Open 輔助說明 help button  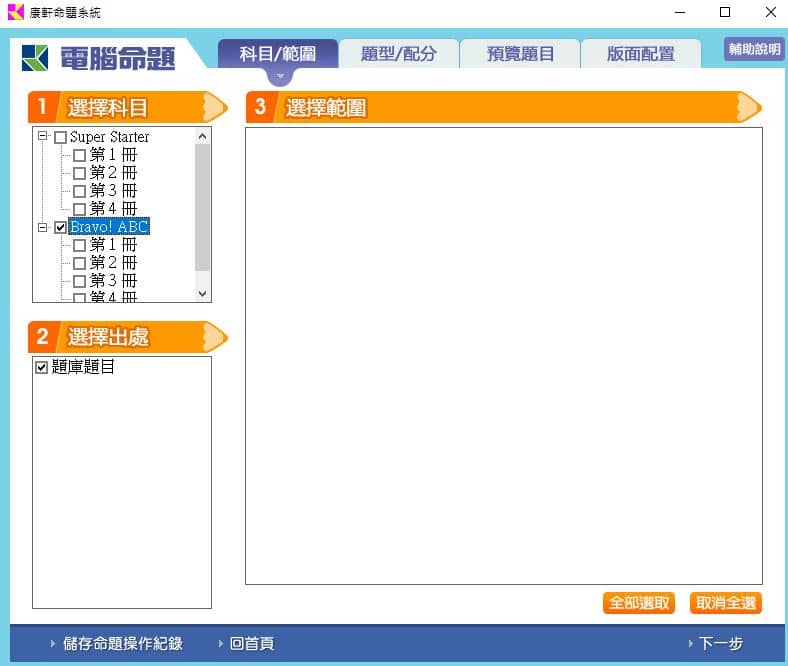tap(754, 49)
